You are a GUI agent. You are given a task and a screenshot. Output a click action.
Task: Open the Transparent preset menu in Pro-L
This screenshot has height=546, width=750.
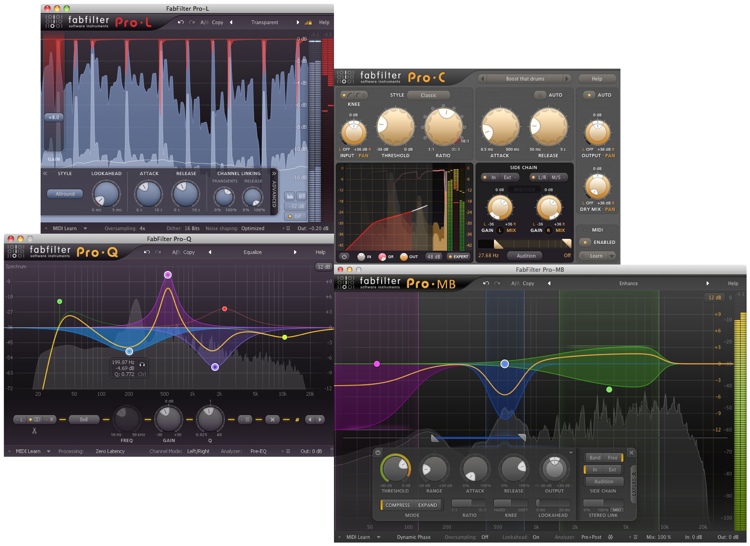click(x=265, y=22)
